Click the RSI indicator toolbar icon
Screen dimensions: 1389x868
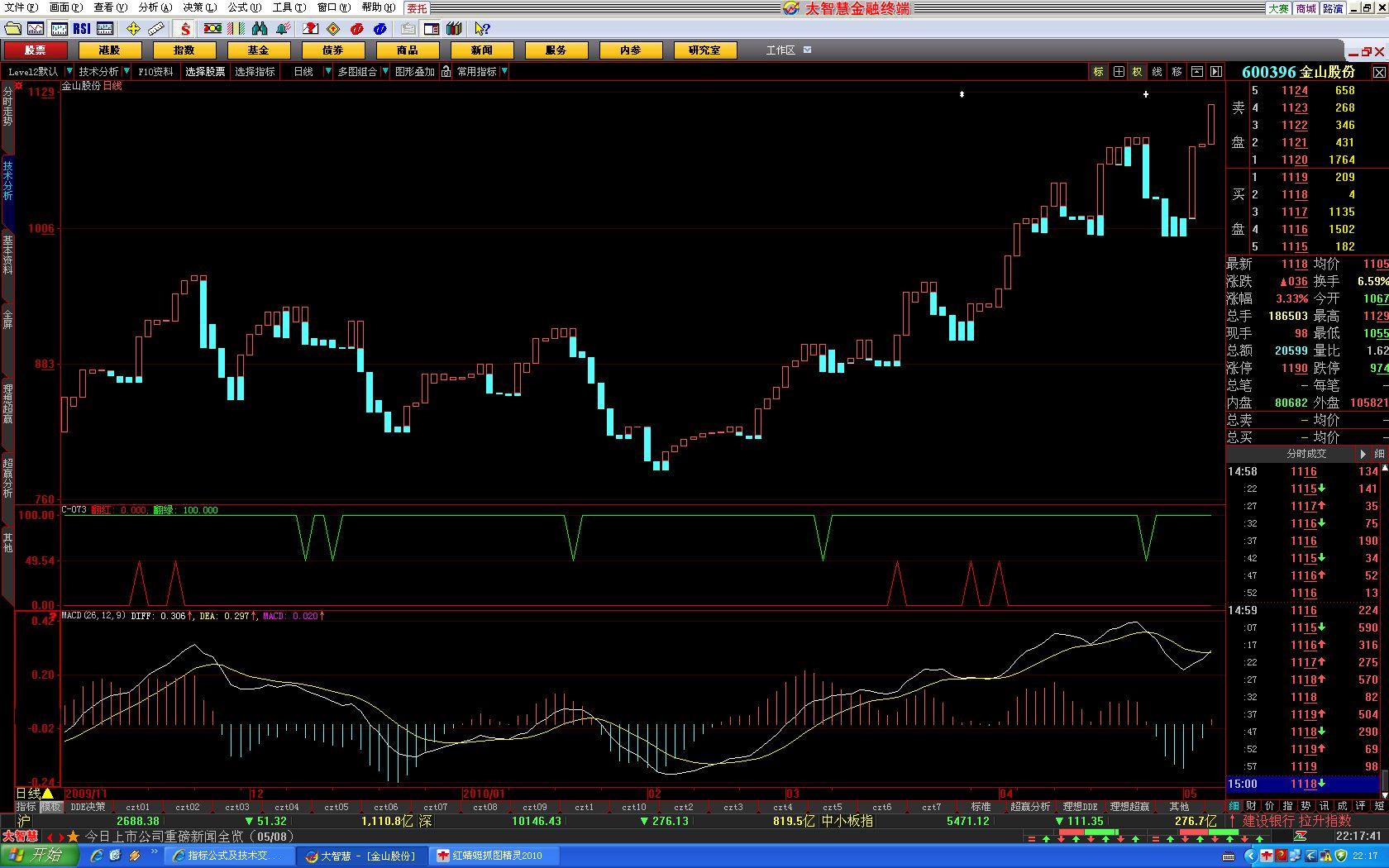point(82,29)
